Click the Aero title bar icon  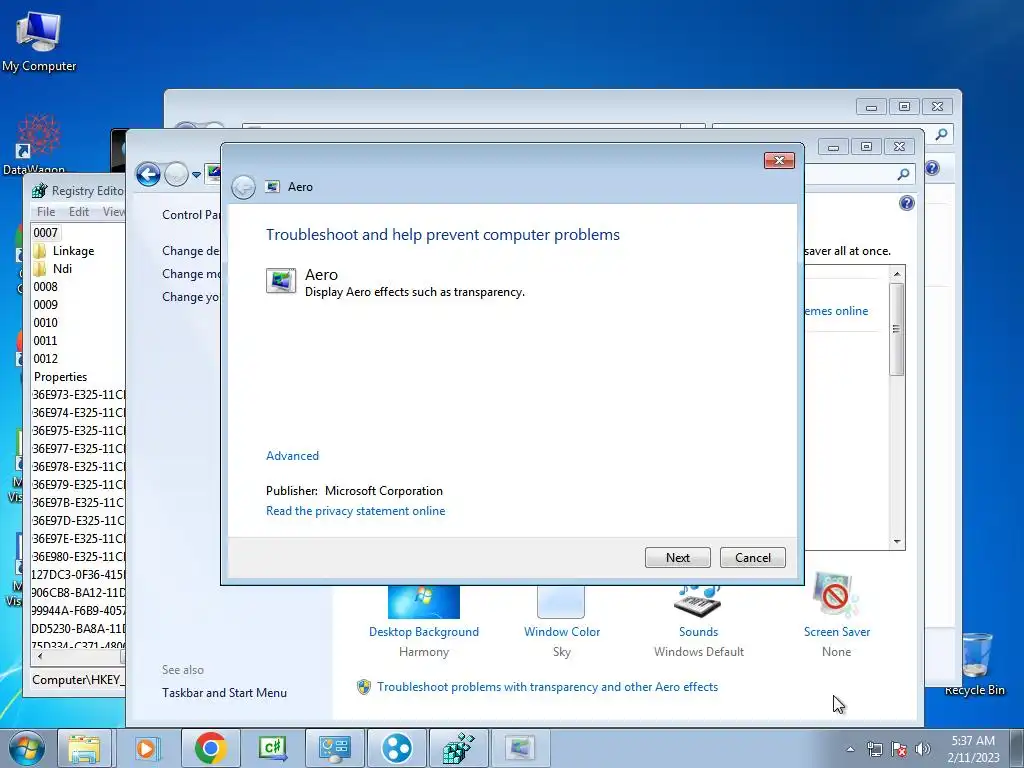pyautogui.click(x=273, y=187)
